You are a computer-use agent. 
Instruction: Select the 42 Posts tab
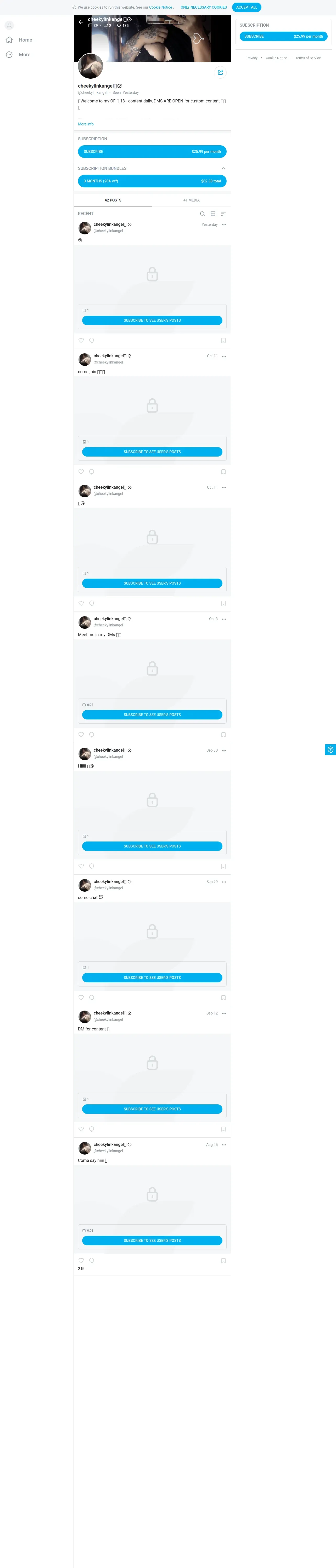(x=113, y=200)
